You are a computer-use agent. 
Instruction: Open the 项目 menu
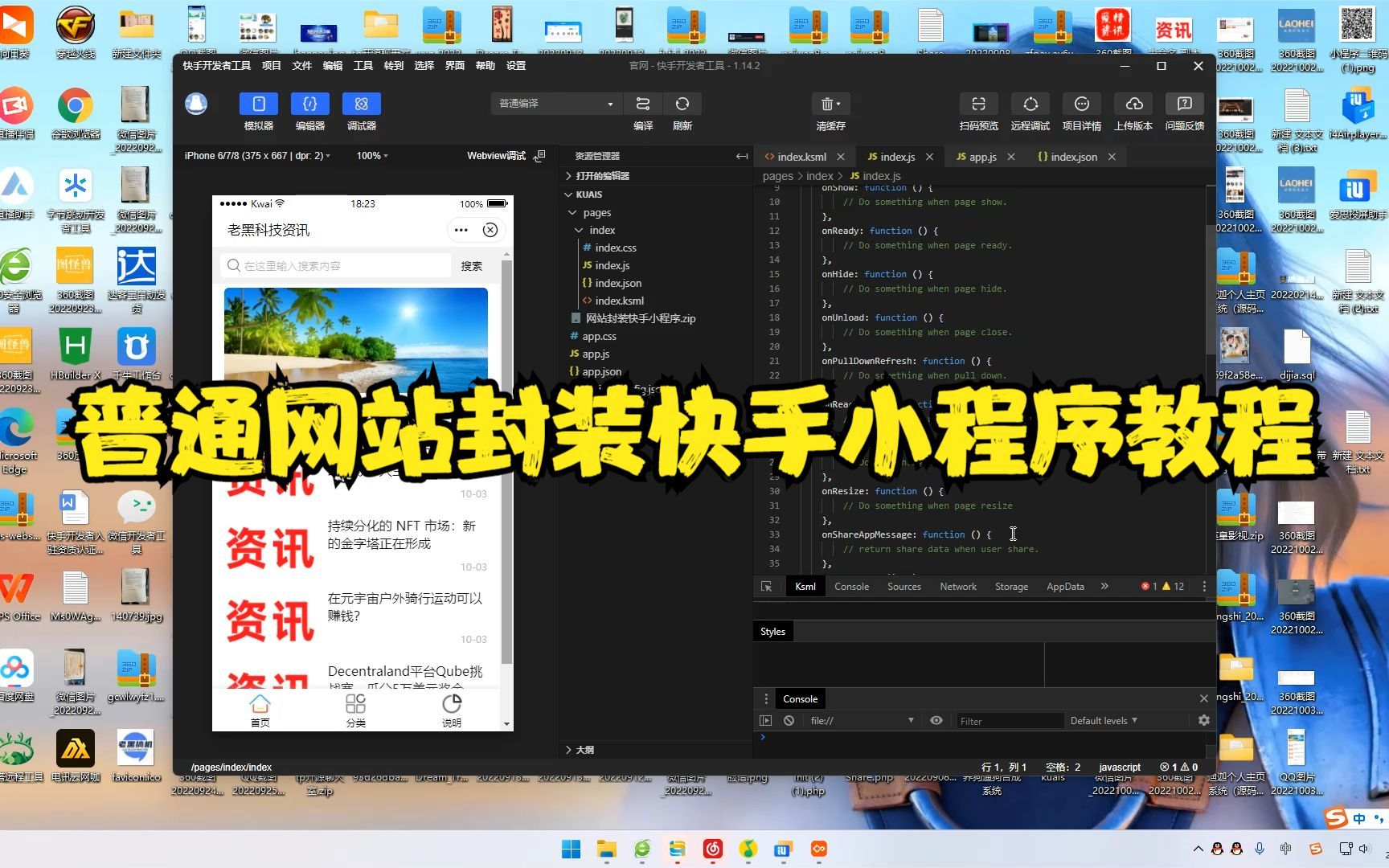(272, 66)
